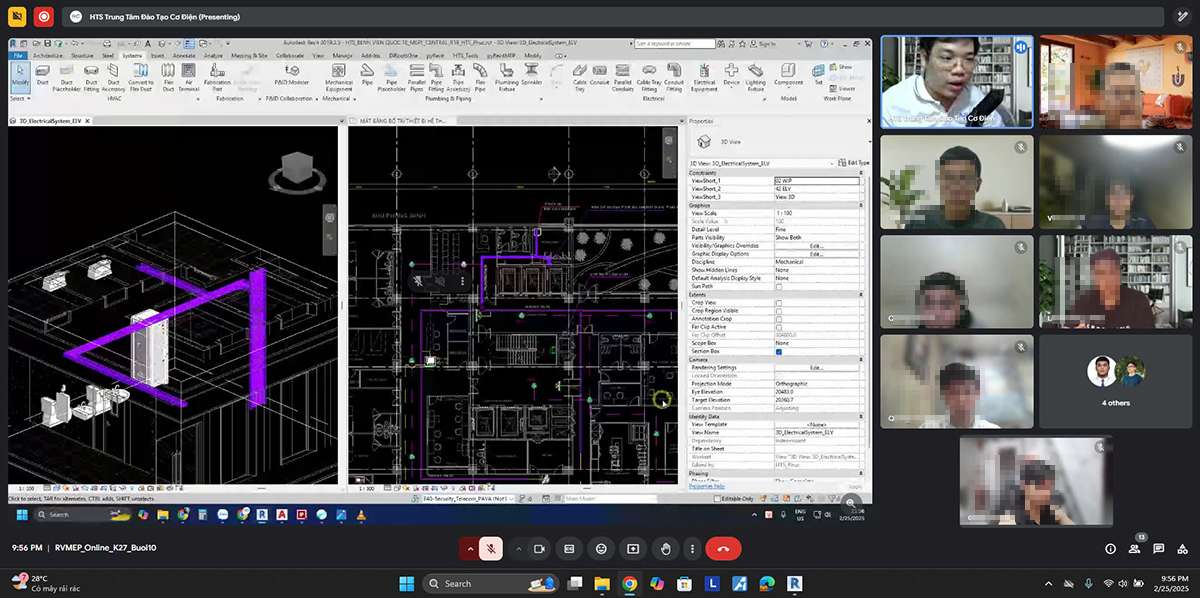Viewport: 1200px width, 598px height.
Task: Toggle the Annotation Crop checkbox
Action: pos(779,319)
